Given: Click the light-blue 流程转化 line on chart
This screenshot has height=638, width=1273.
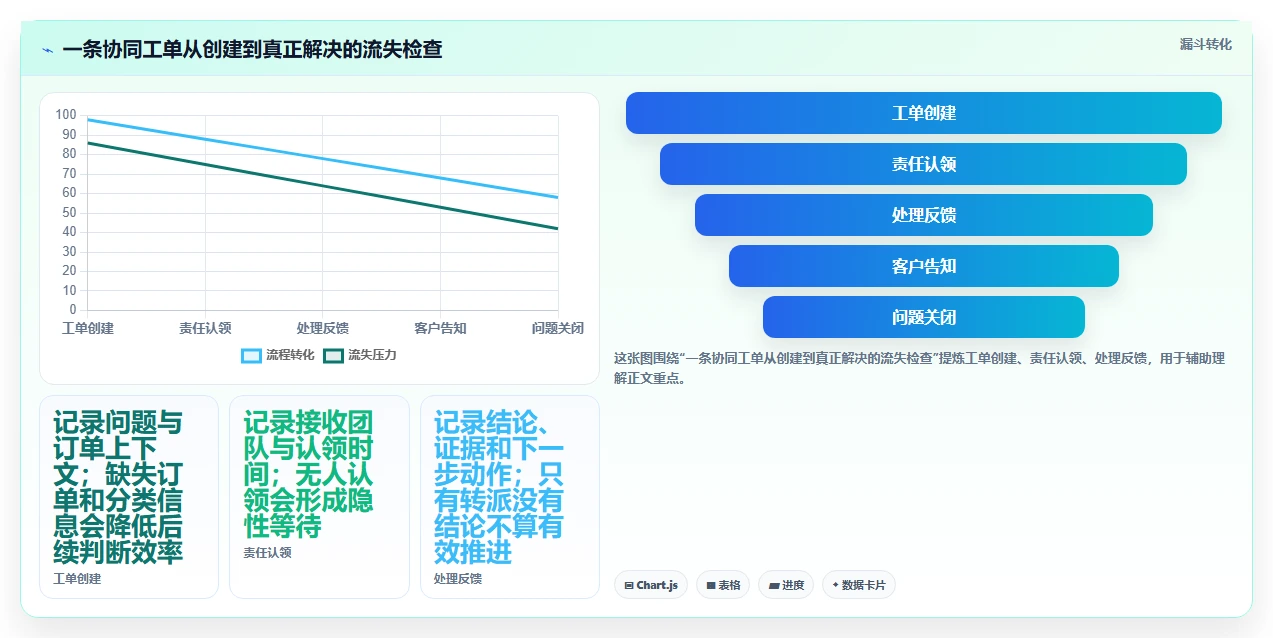Looking at the screenshot, I should coord(323,158).
